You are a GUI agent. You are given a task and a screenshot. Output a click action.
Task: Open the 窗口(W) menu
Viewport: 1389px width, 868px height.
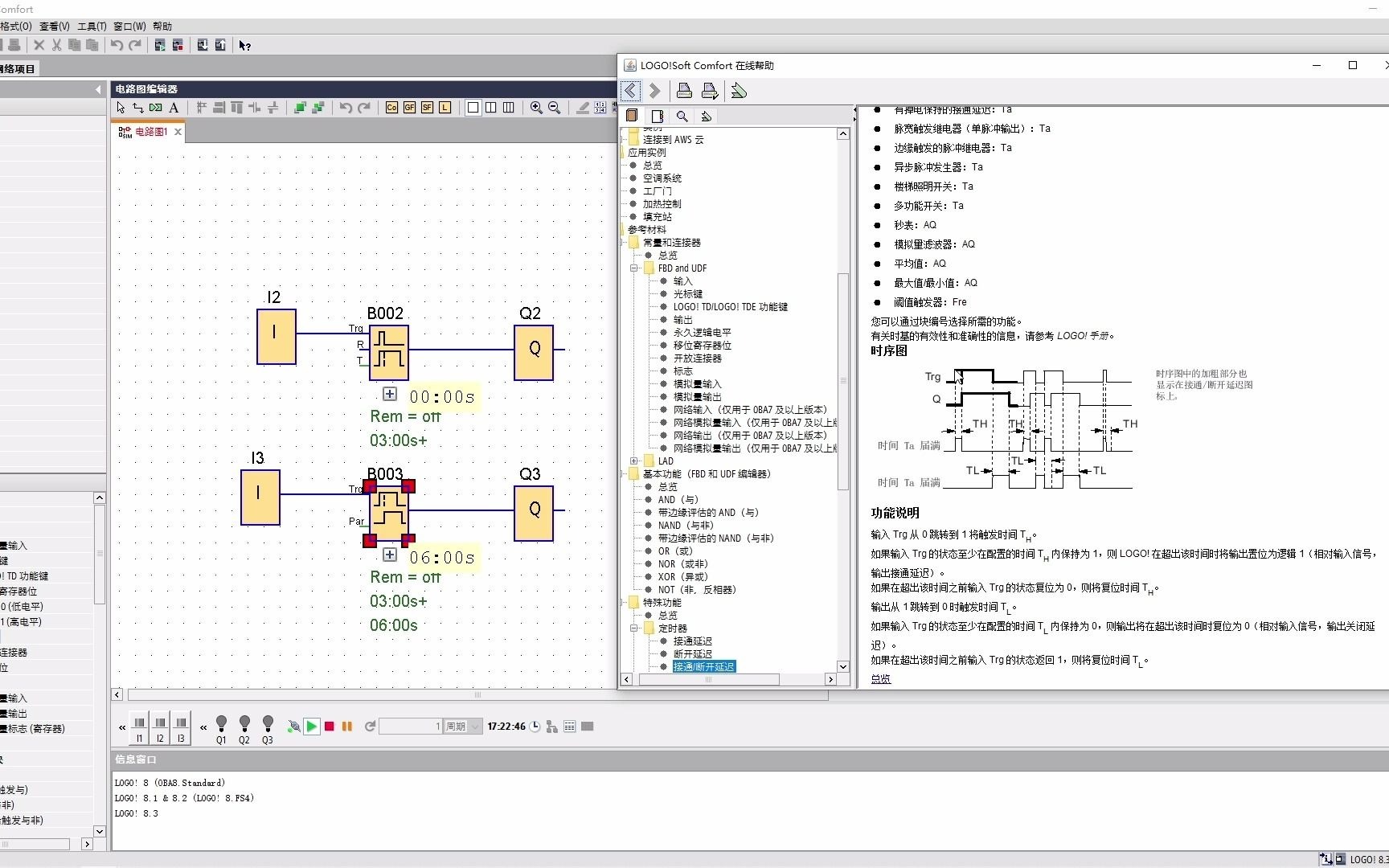pyautogui.click(x=130, y=27)
